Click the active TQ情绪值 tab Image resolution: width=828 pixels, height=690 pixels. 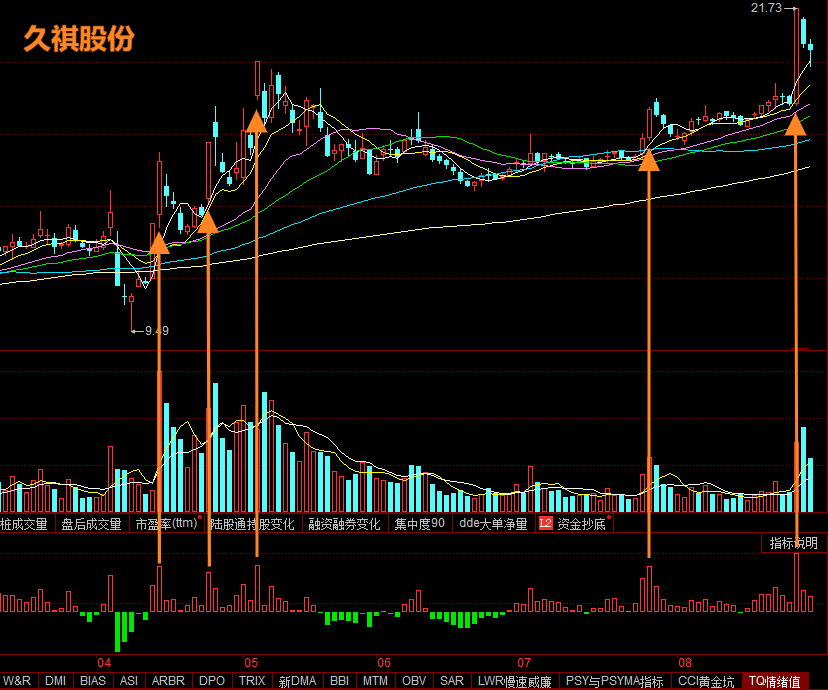coord(775,681)
